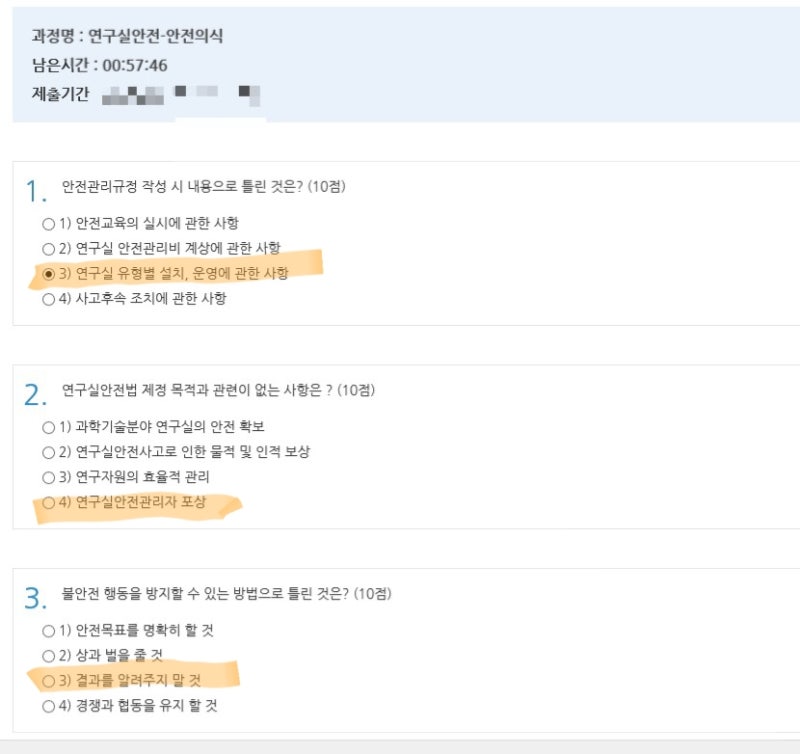The image size is (800, 754).
Task: Click the large number 1 question marker
Action: [x=36, y=192]
